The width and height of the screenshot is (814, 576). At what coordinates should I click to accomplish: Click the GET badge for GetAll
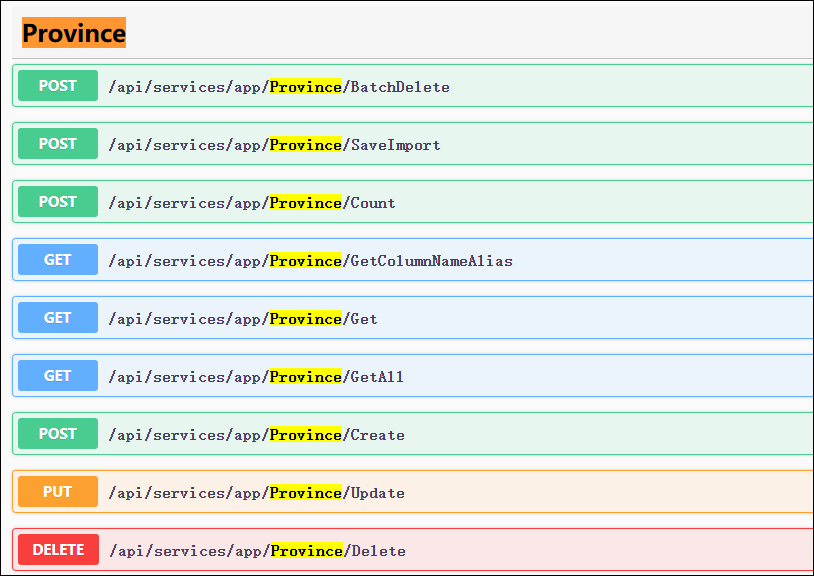pyautogui.click(x=58, y=376)
